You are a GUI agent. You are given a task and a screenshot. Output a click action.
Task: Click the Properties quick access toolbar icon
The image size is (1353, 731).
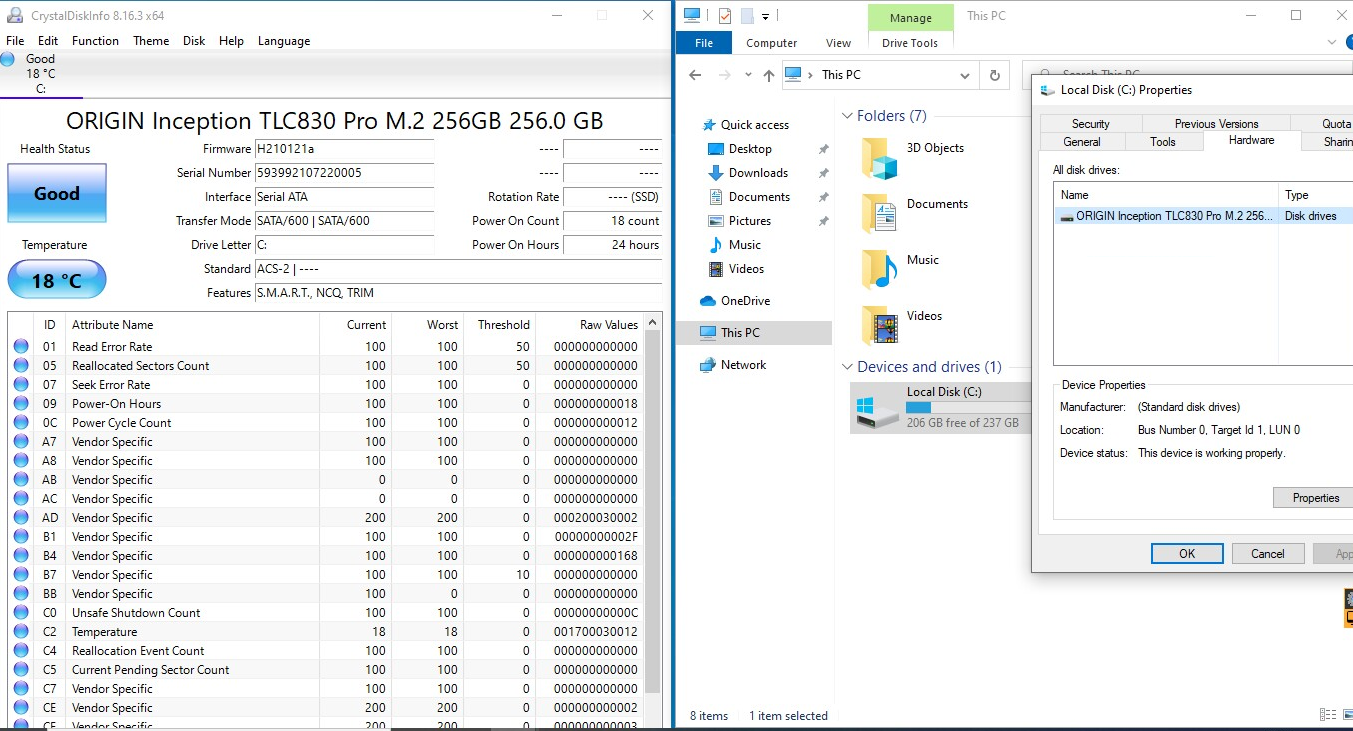click(x=725, y=16)
